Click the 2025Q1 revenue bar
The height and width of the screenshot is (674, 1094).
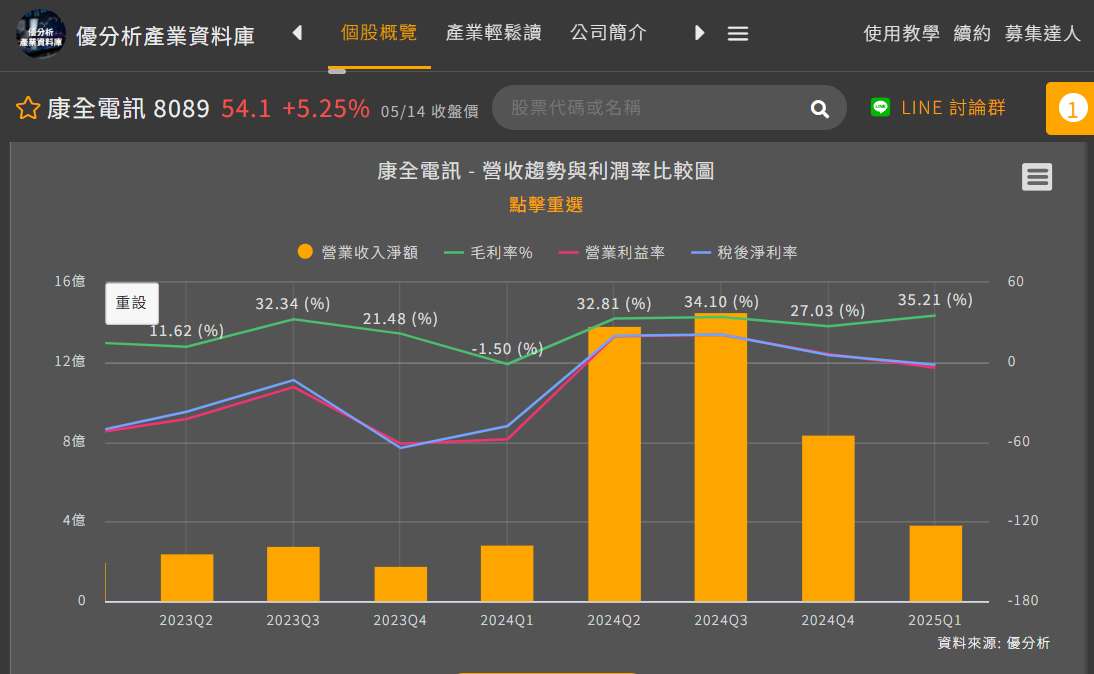coord(936,564)
